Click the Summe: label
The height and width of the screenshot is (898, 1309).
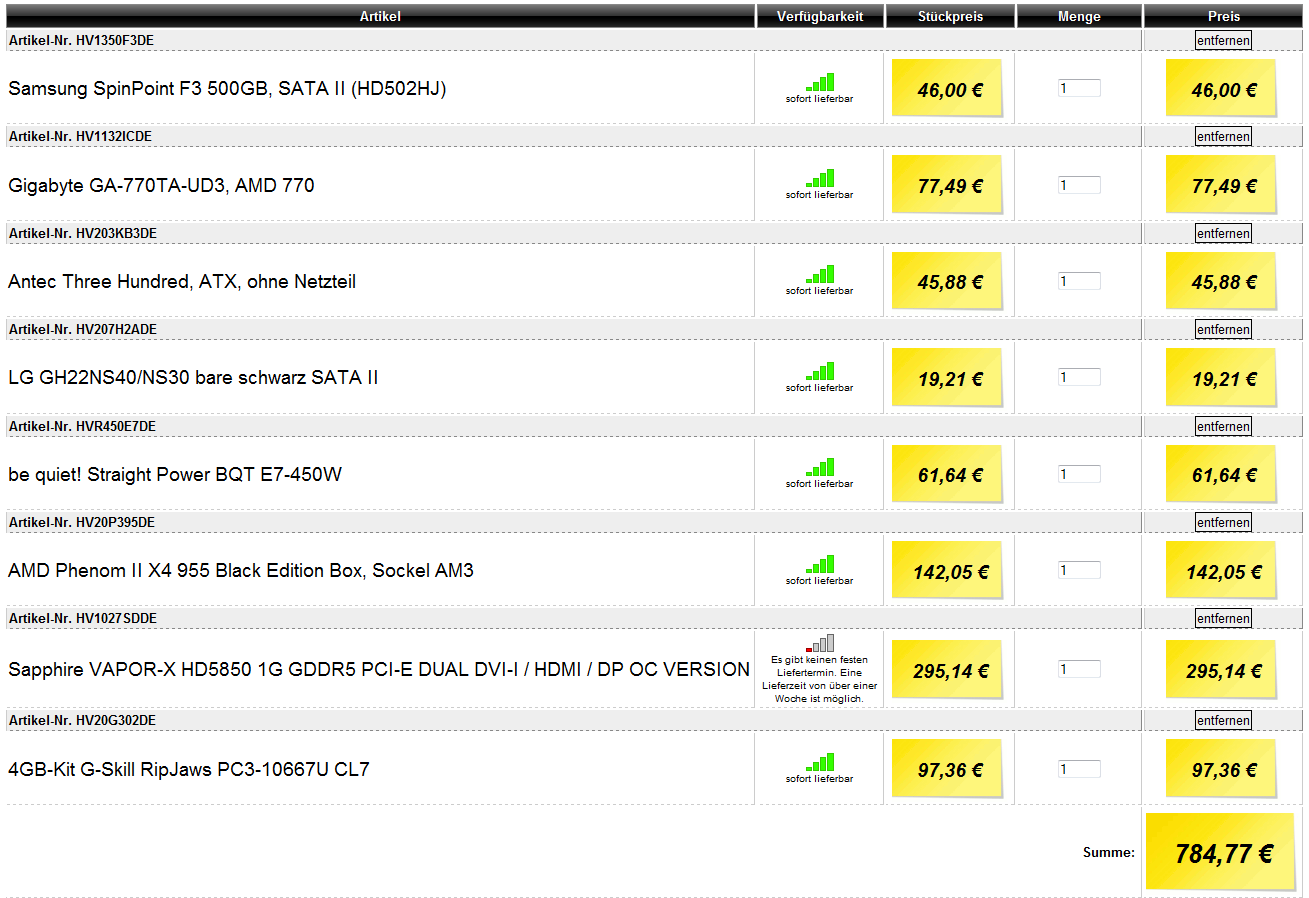coord(1109,853)
